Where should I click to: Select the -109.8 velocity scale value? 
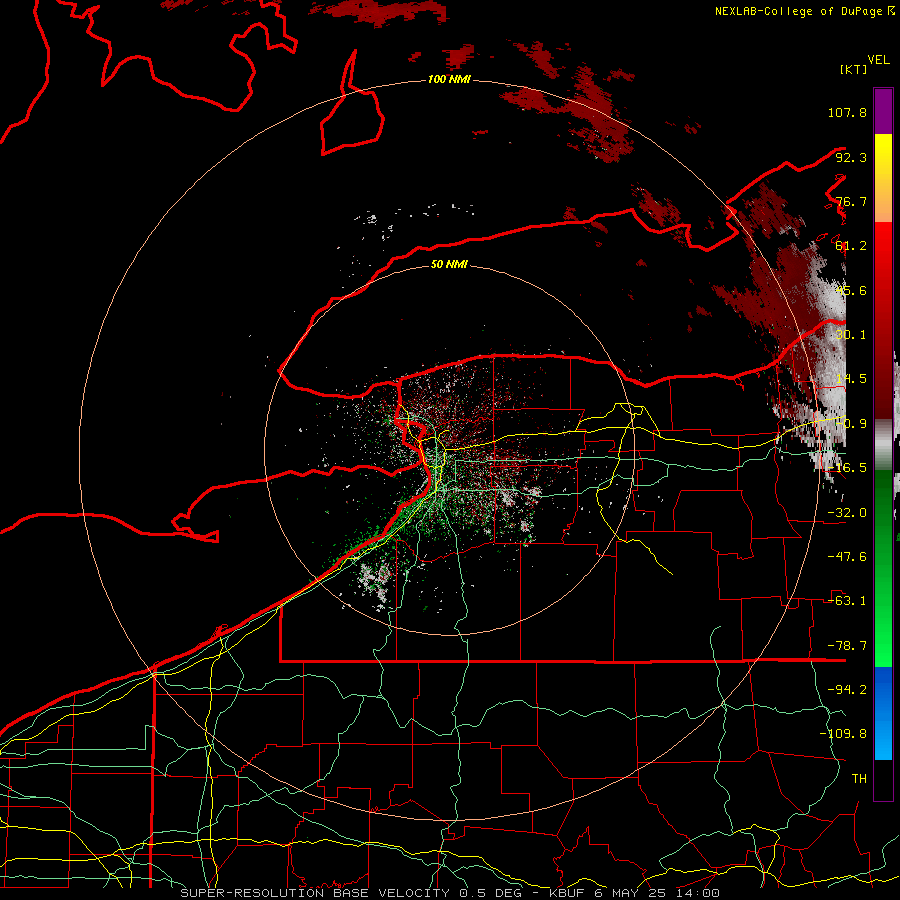pyautogui.click(x=843, y=734)
